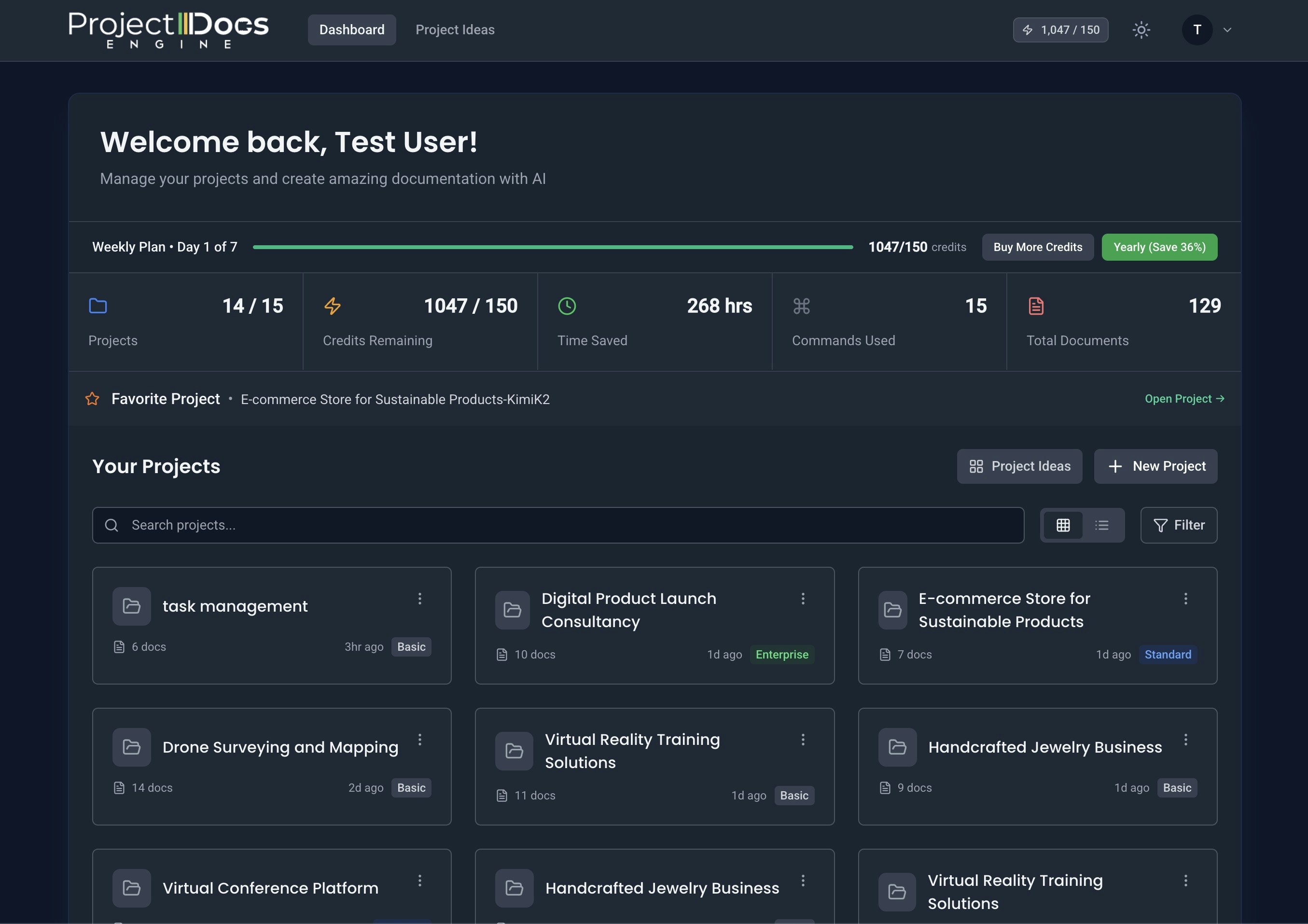The image size is (1308, 924).
Task: Click the Time Saved clock icon
Action: (x=567, y=306)
